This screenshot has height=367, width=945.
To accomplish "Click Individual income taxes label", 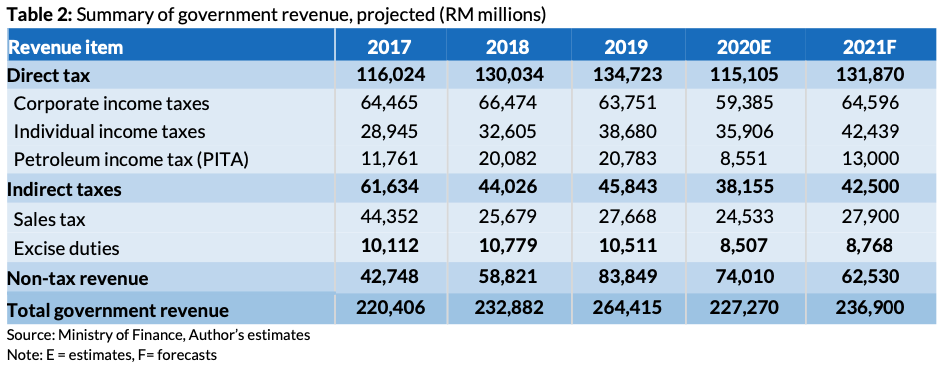I will [109, 131].
